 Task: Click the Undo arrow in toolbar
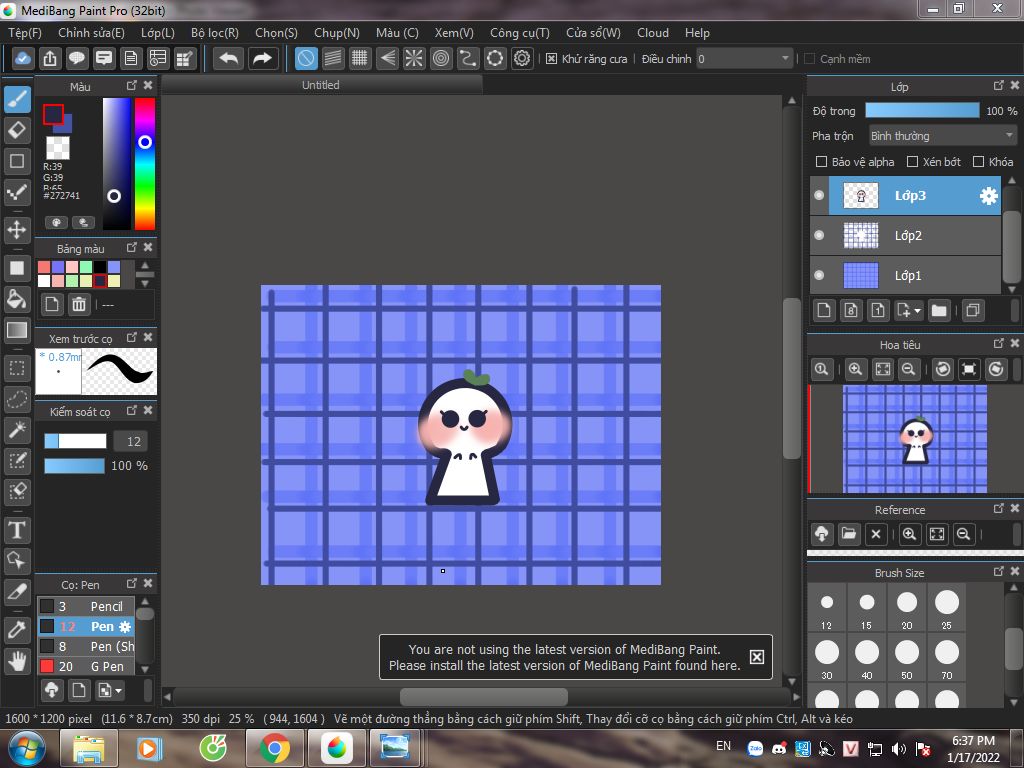(x=229, y=59)
